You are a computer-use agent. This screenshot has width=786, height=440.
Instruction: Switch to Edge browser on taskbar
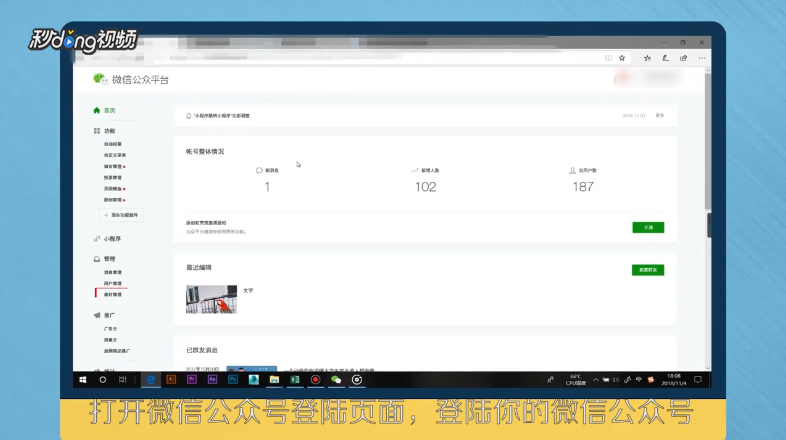coord(150,380)
